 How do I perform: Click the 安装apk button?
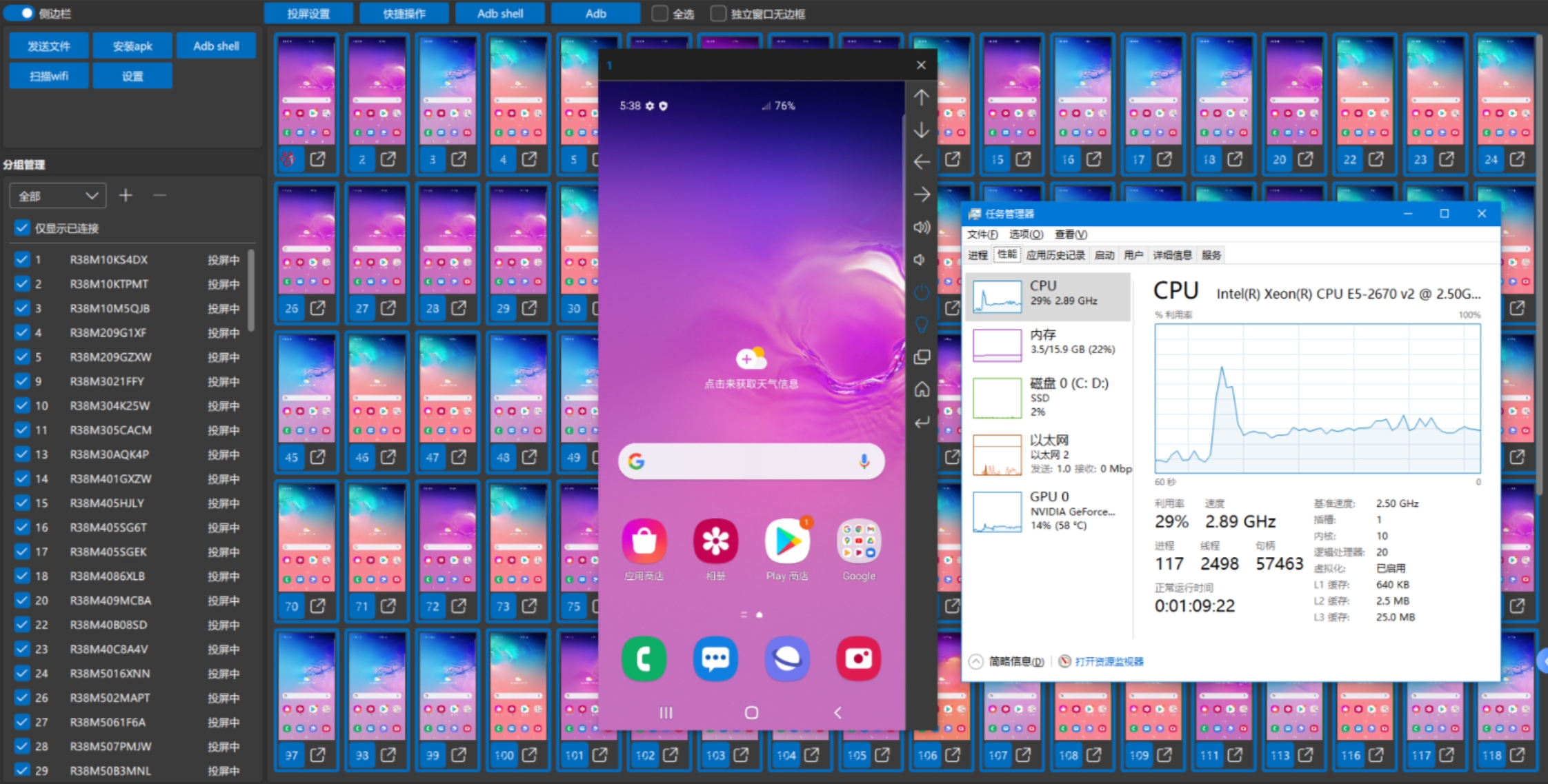point(132,46)
